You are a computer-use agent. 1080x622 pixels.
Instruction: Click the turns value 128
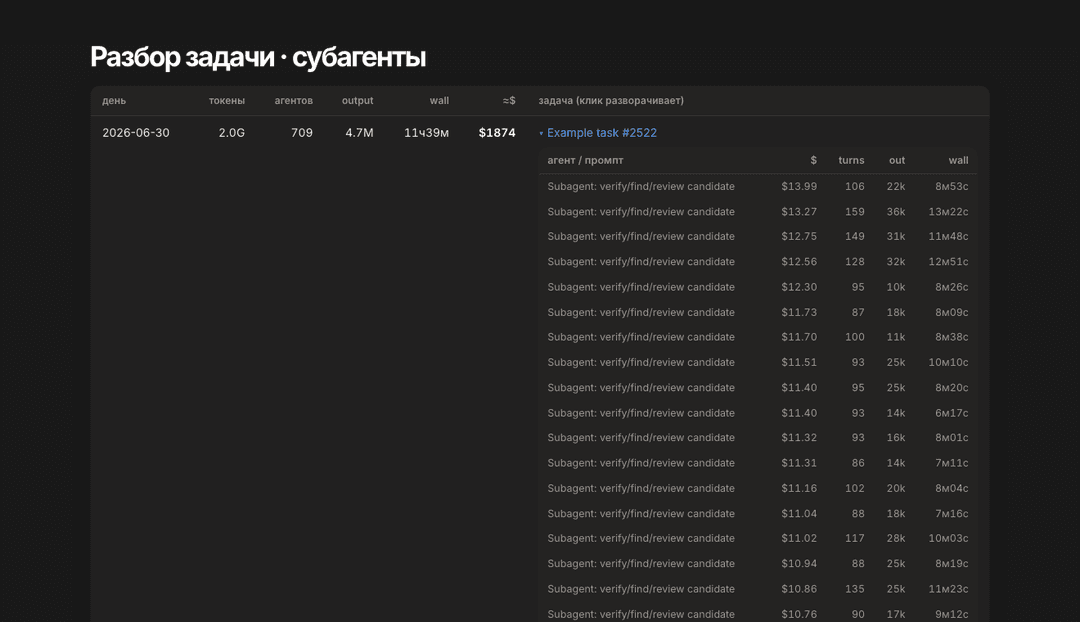click(855, 262)
